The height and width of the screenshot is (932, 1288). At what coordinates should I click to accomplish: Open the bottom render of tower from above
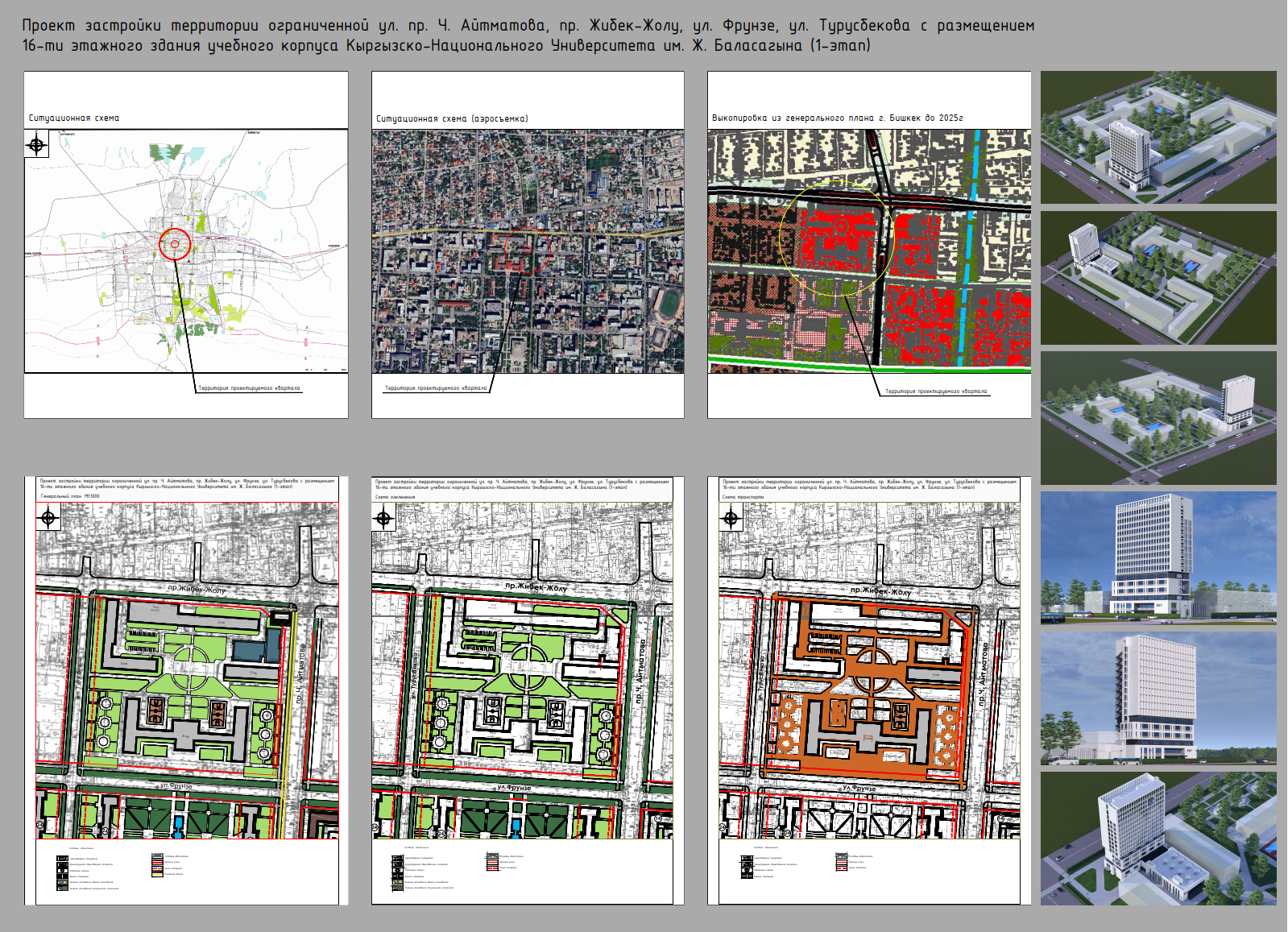click(1158, 838)
